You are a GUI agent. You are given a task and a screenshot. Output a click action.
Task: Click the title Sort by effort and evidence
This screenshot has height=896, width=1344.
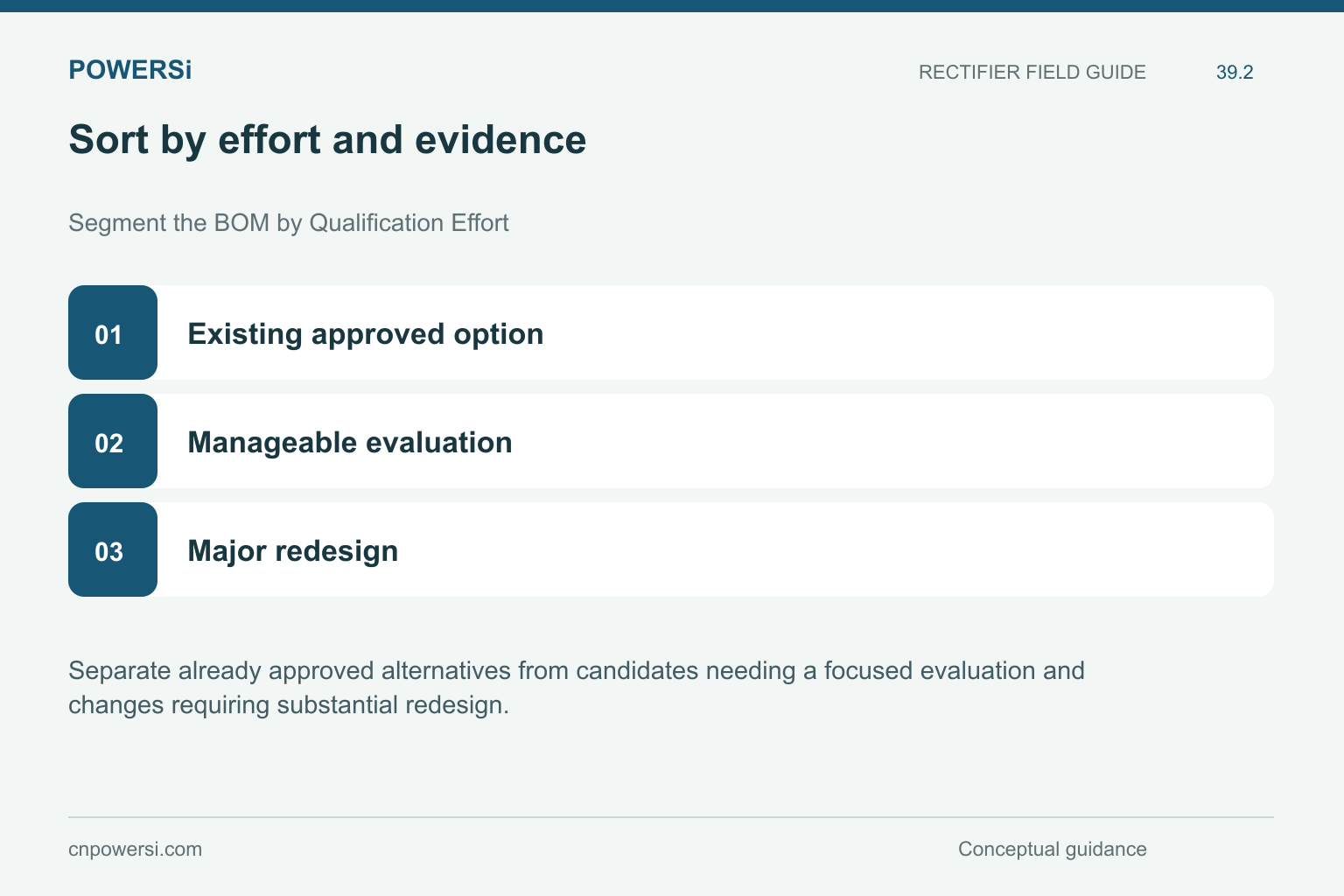coord(327,140)
